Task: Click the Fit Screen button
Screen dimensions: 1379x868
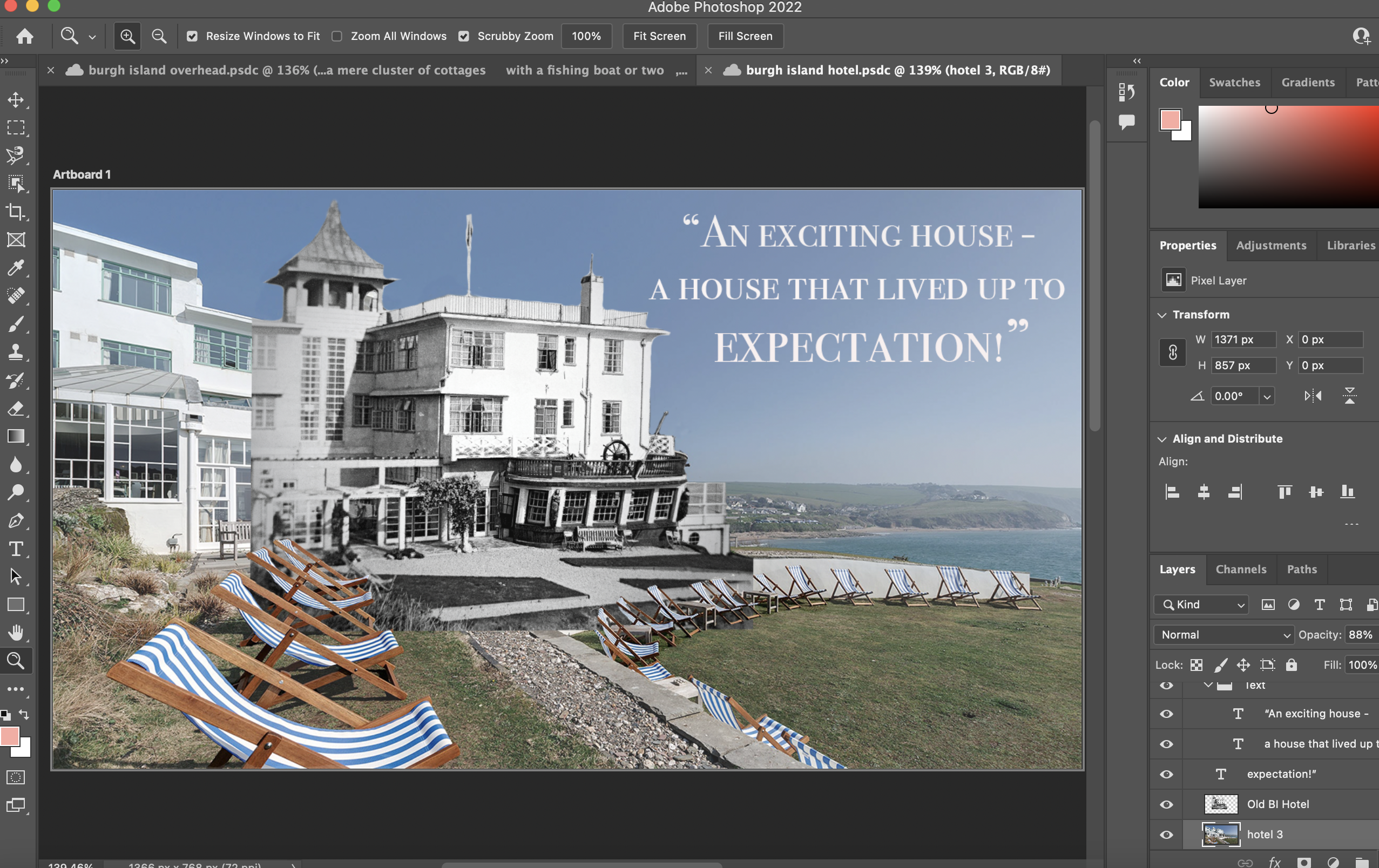Action: click(659, 36)
